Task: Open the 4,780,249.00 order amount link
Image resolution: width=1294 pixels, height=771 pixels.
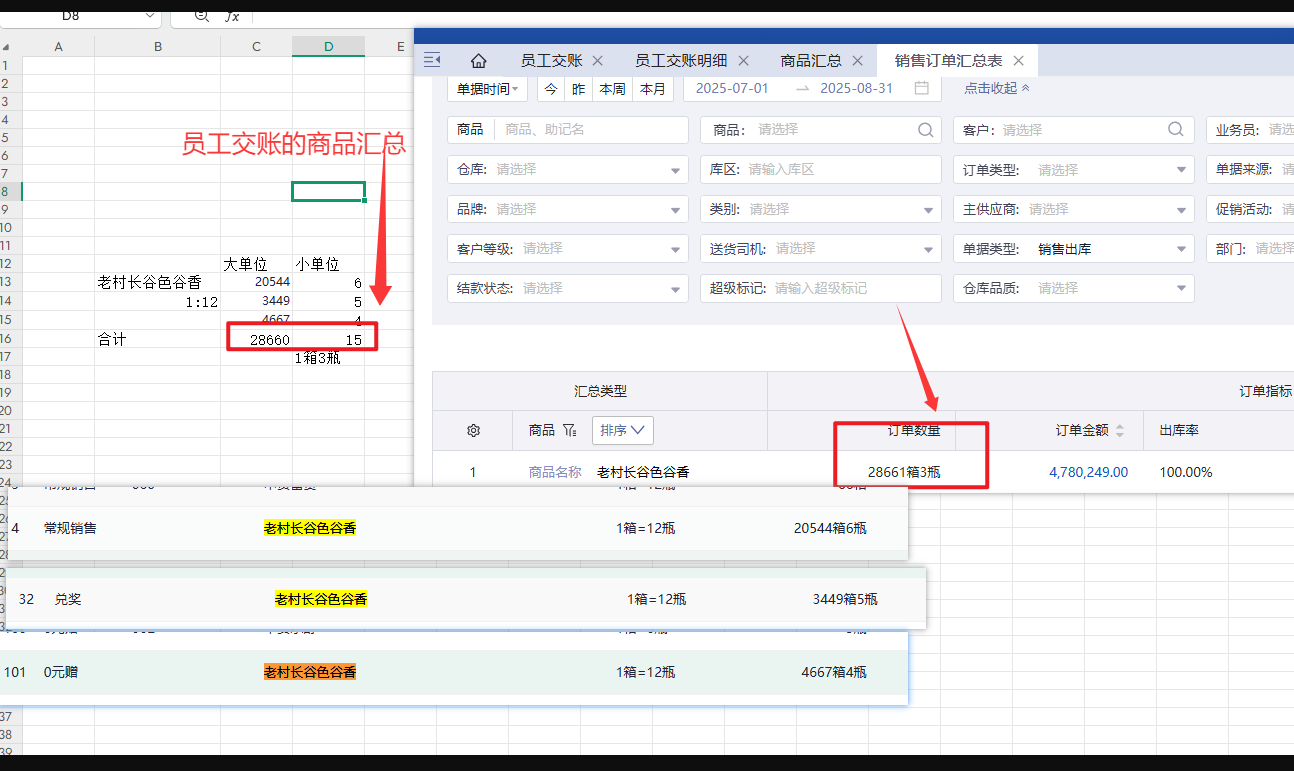Action: pyautogui.click(x=1088, y=472)
